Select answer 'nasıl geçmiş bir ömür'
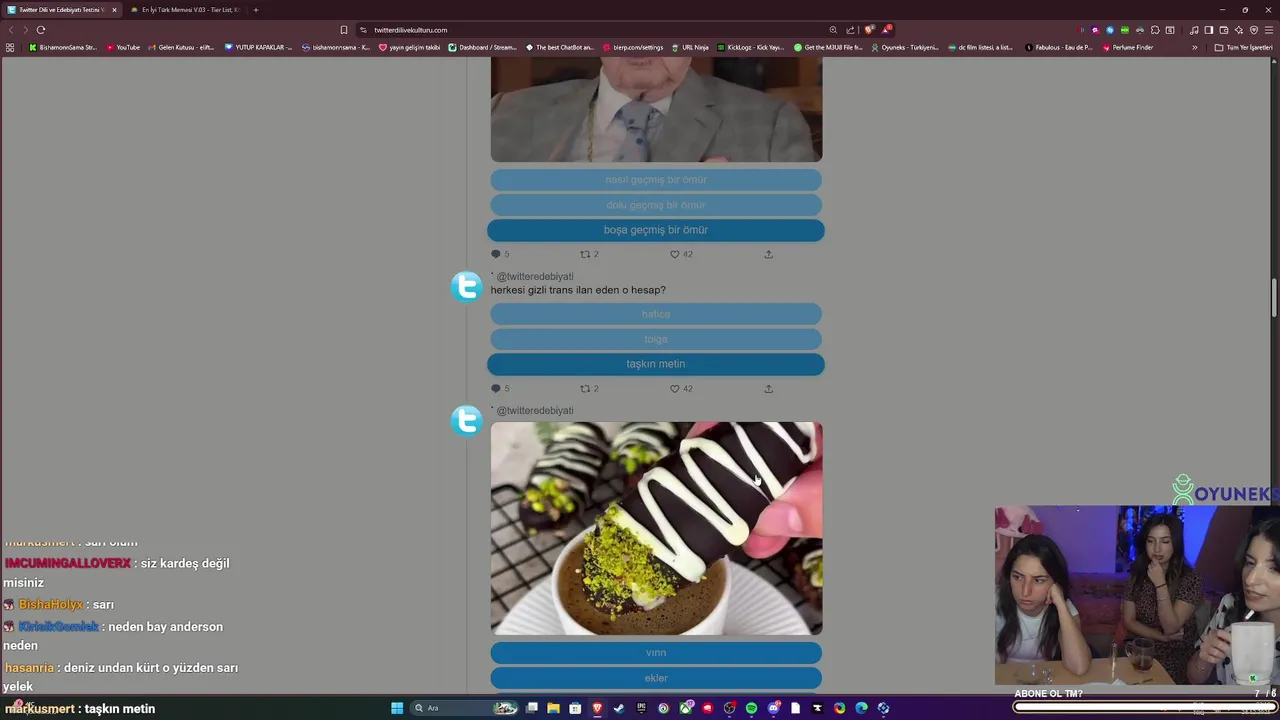The height and width of the screenshot is (720, 1280). coord(656,180)
